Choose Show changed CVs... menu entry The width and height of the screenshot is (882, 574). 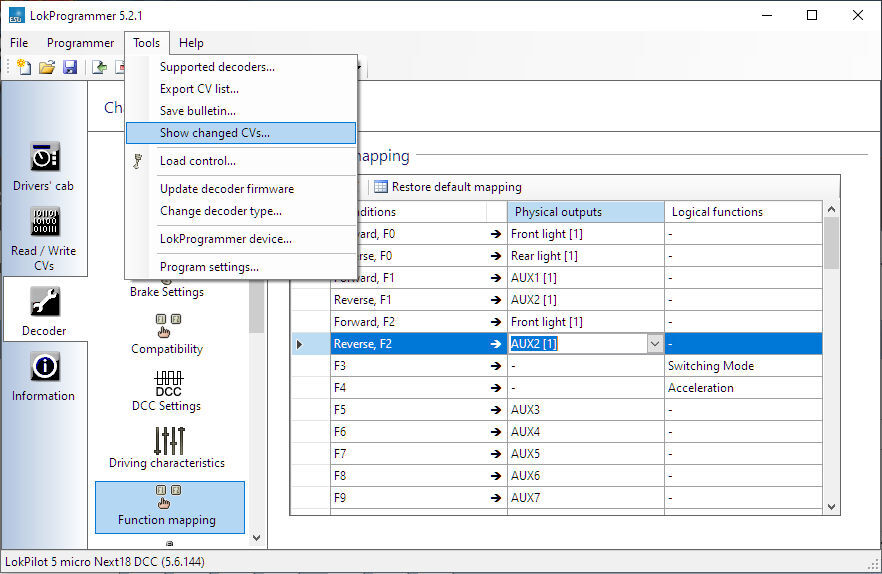point(241,133)
